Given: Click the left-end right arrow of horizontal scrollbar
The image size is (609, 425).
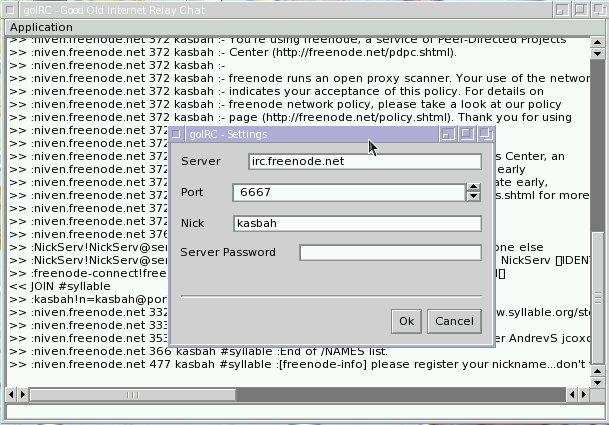Looking at the screenshot, I should 23,395.
